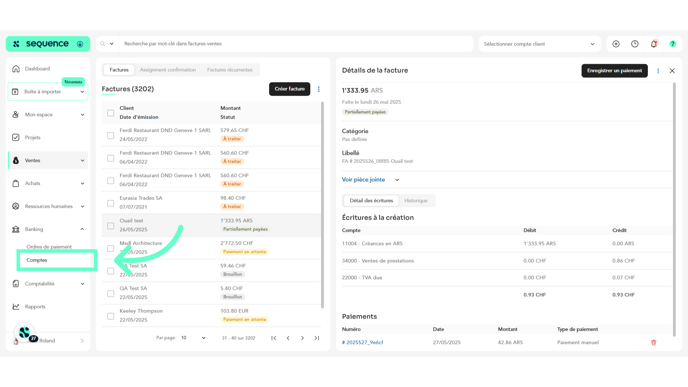Click the invoice keyword search field
Image resolution: width=688 pixels, height=387 pixels.
point(296,44)
